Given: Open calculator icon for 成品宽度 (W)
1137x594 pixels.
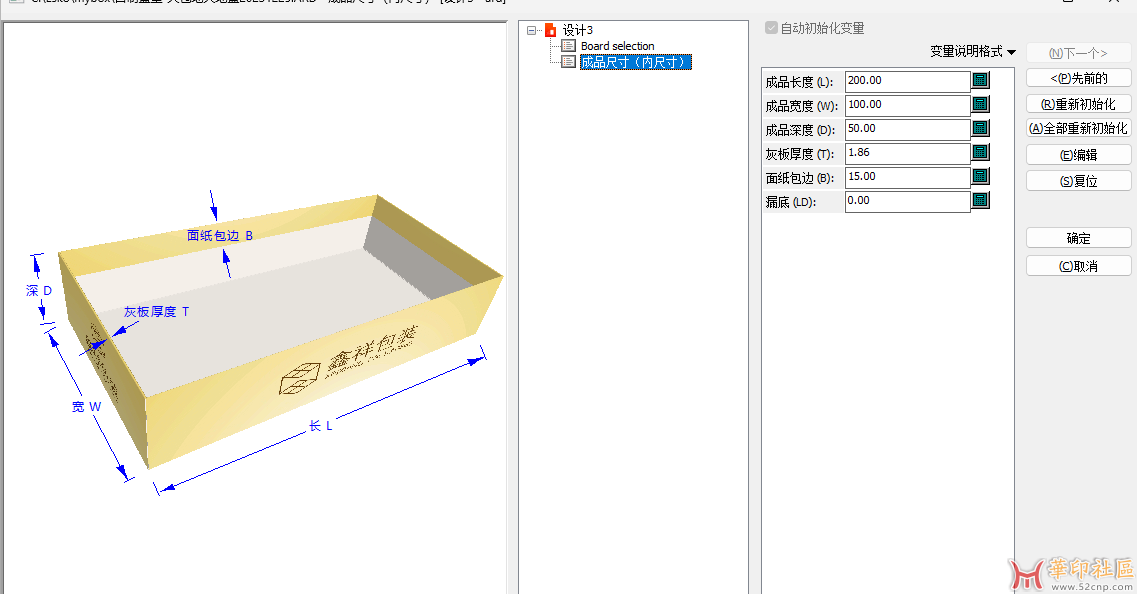Looking at the screenshot, I should 980,104.
